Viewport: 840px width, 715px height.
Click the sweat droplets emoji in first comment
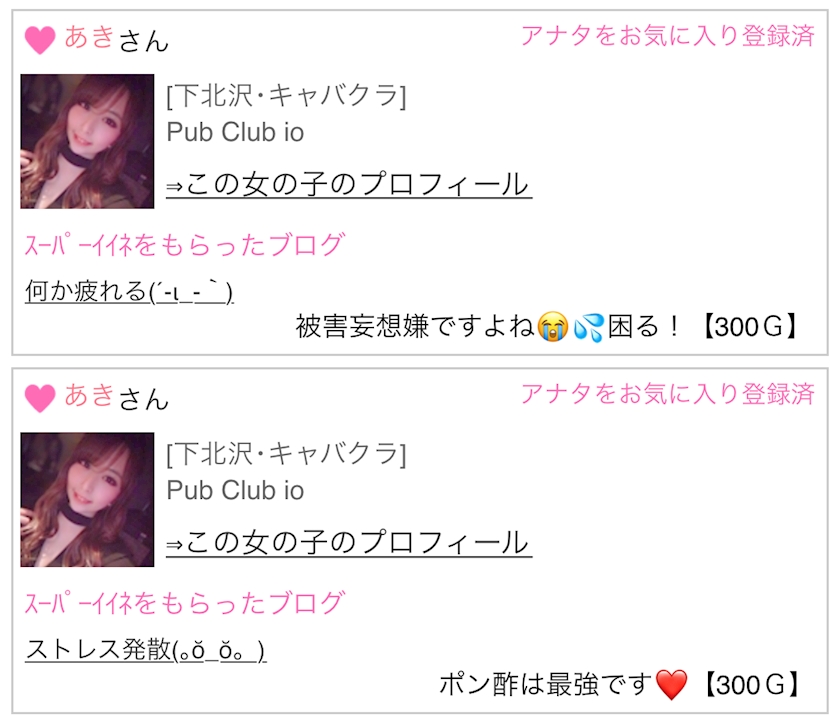[x=588, y=327]
